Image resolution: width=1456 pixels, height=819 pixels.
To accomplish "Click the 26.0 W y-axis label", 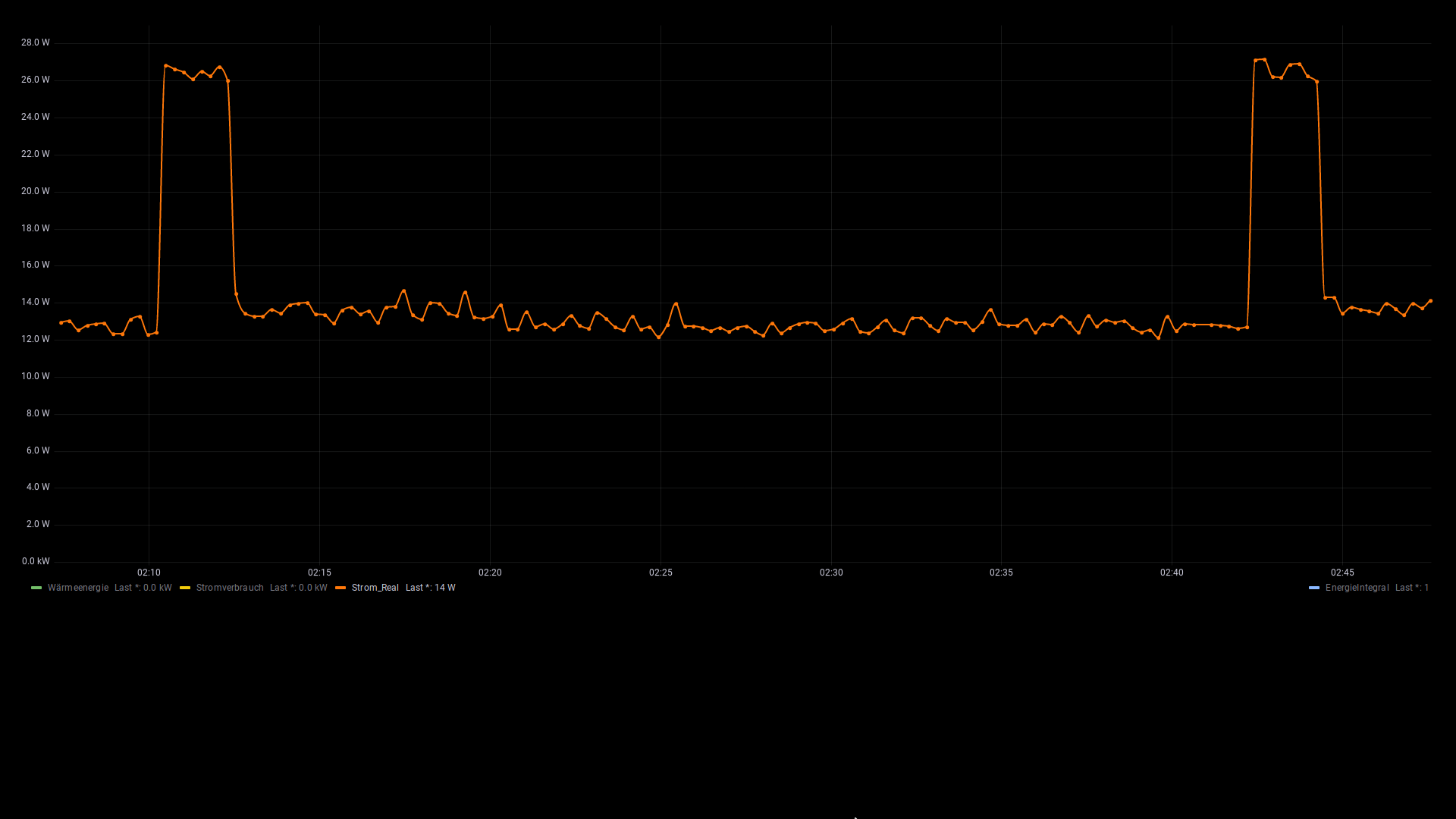I will coord(36,80).
